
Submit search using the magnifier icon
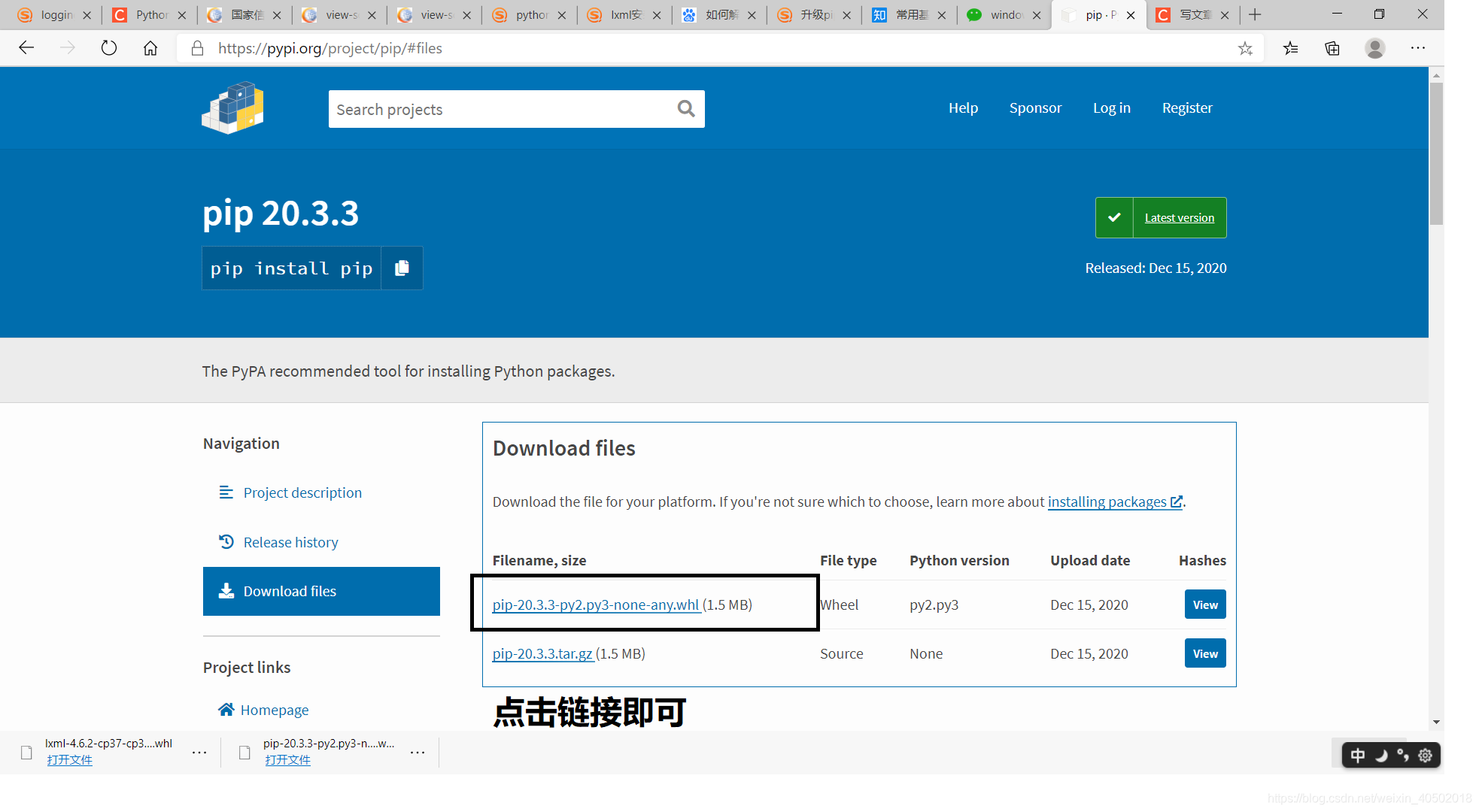tap(685, 108)
